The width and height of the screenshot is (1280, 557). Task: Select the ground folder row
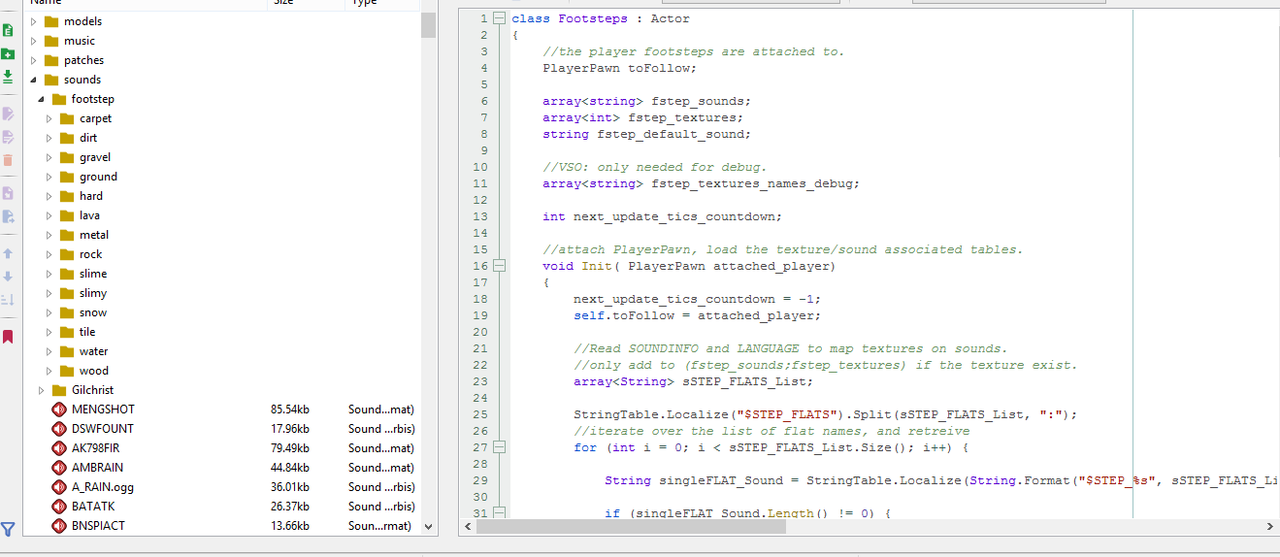[98, 177]
